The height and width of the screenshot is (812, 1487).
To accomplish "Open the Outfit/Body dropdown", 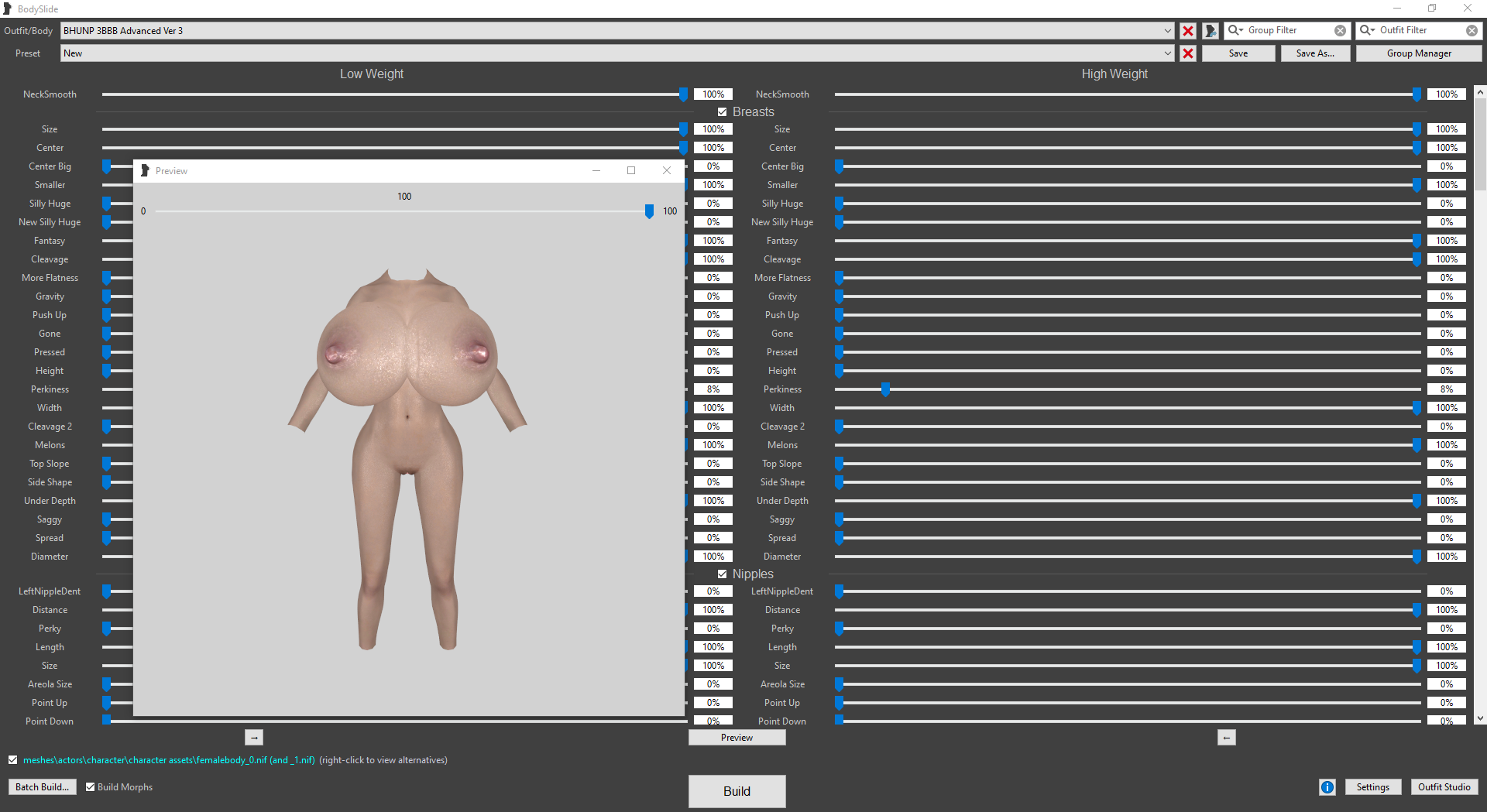I will (1167, 31).
